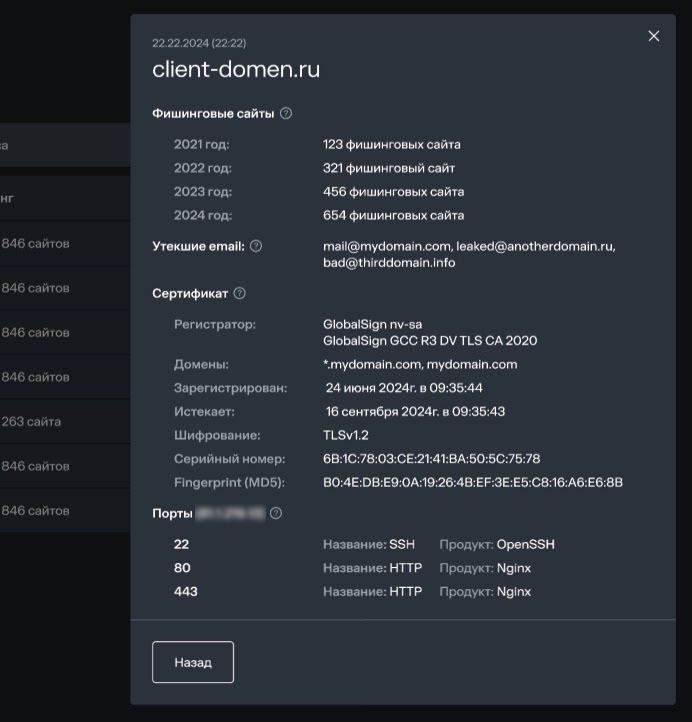Select the 263 сайта row in background list
Screen dimensions: 692x722
[x=32, y=422]
